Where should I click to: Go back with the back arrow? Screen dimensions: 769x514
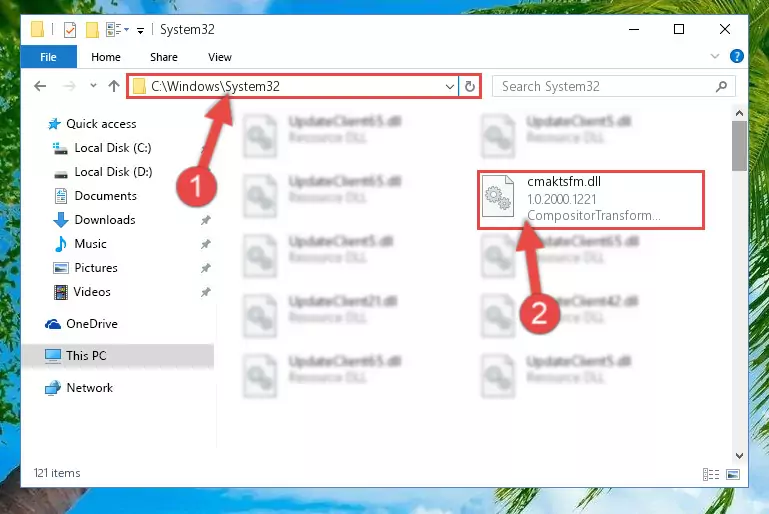[40, 86]
